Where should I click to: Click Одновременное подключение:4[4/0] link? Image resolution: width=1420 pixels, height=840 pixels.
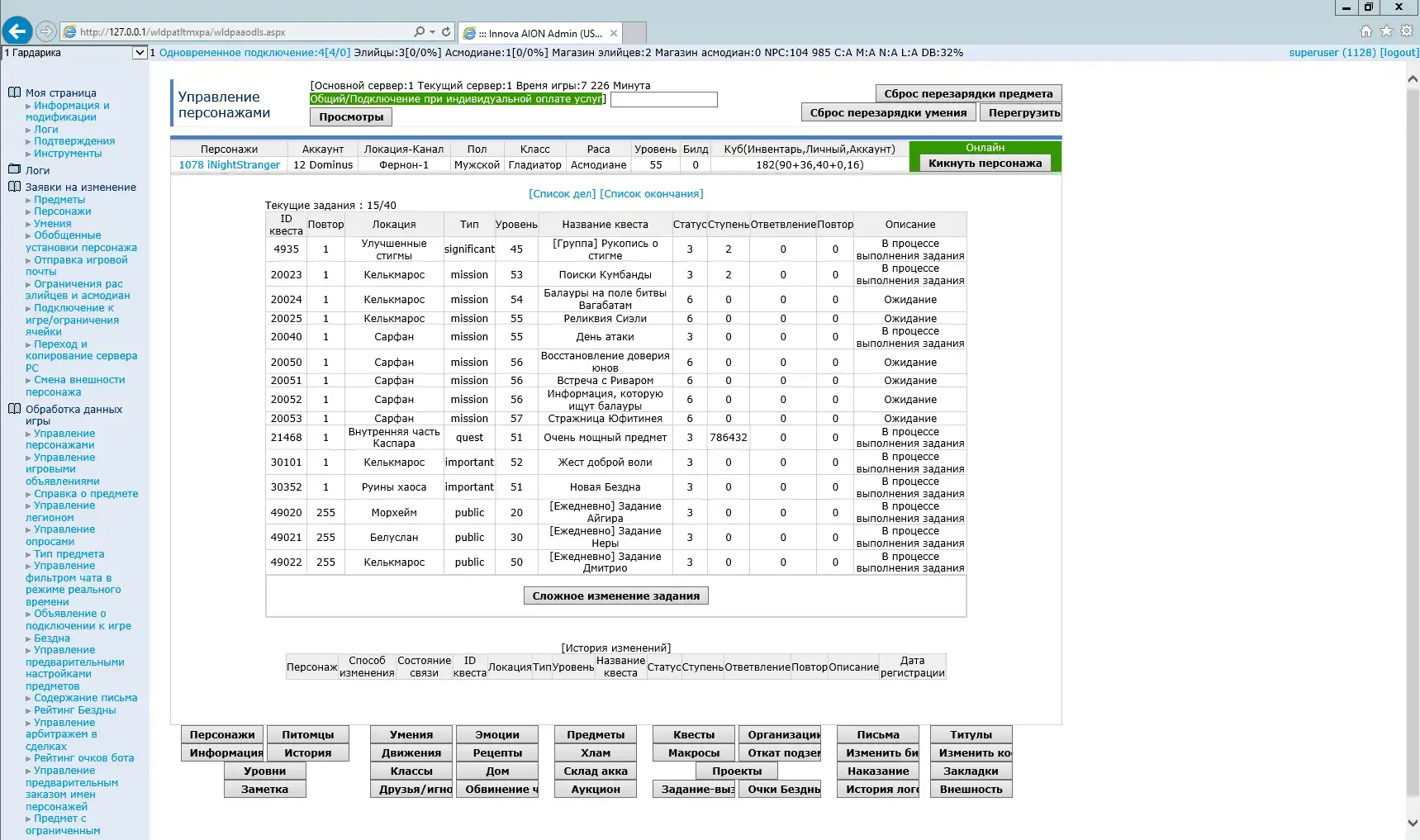tap(254, 53)
